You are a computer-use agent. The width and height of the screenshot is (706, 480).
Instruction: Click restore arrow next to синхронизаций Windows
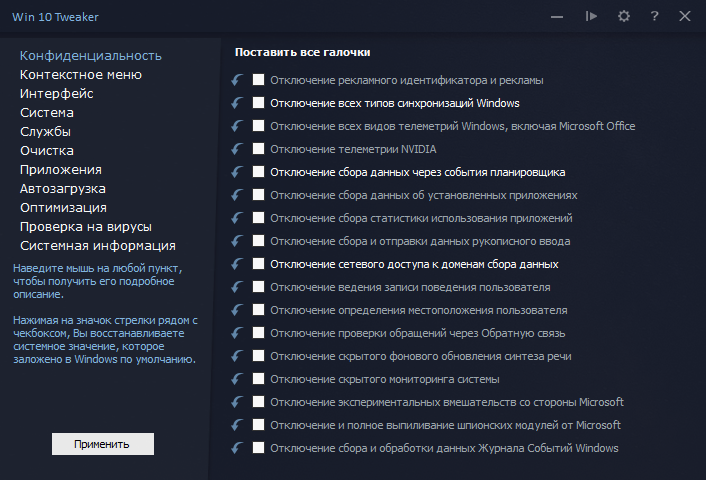[237, 103]
